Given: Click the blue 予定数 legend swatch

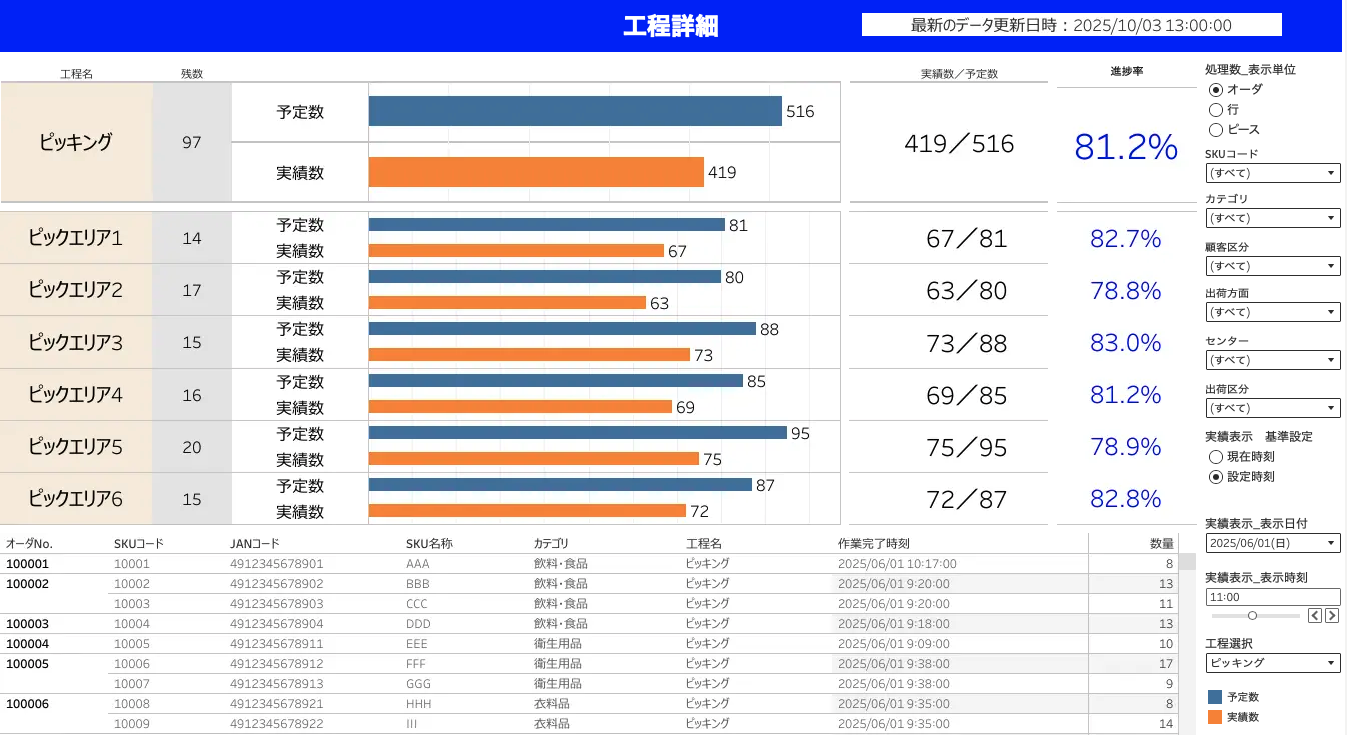Looking at the screenshot, I should (1215, 697).
